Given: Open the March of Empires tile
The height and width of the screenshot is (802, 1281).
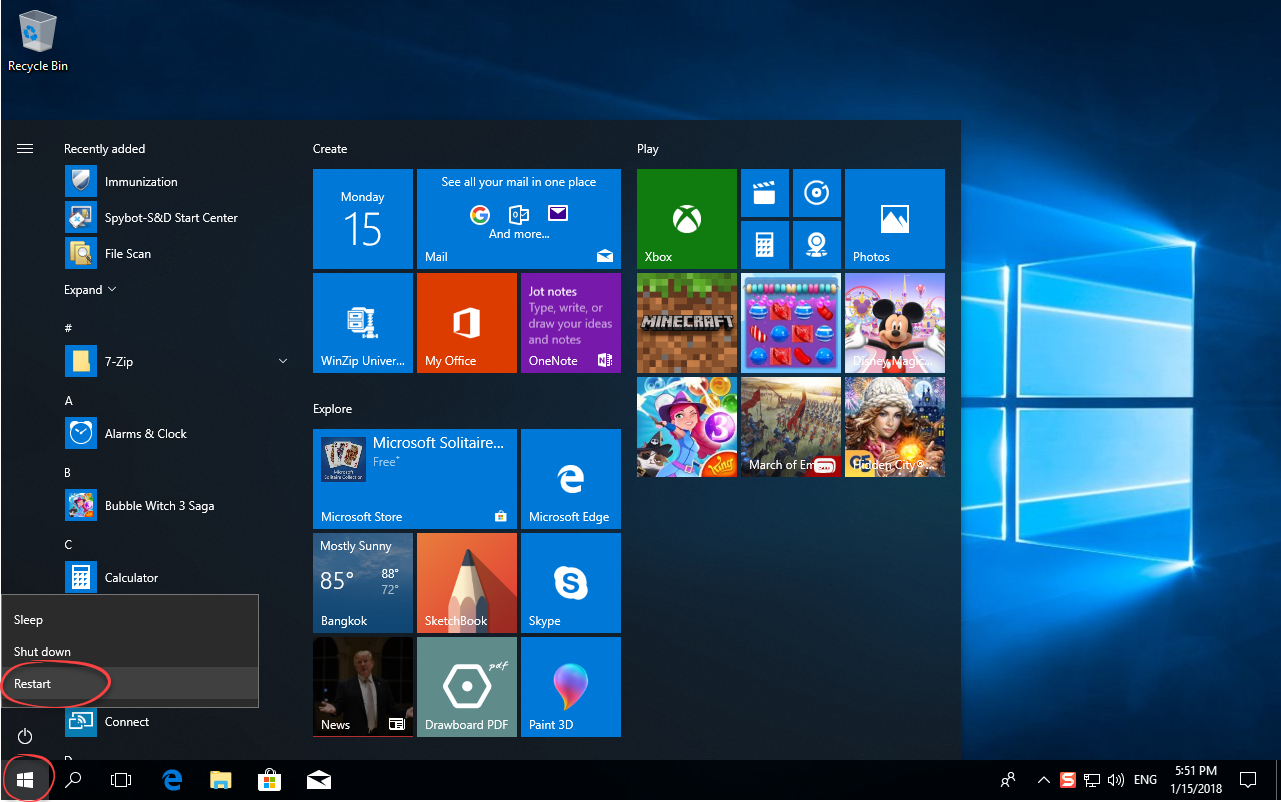Looking at the screenshot, I should (791, 427).
